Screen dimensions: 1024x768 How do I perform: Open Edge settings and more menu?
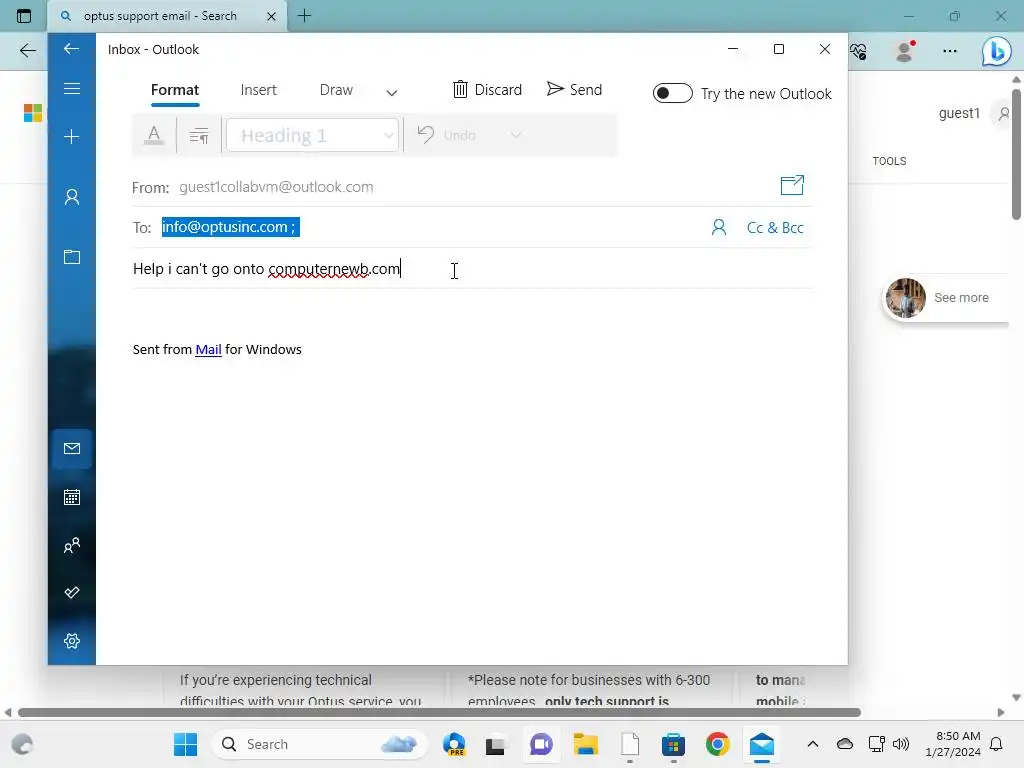[950, 51]
